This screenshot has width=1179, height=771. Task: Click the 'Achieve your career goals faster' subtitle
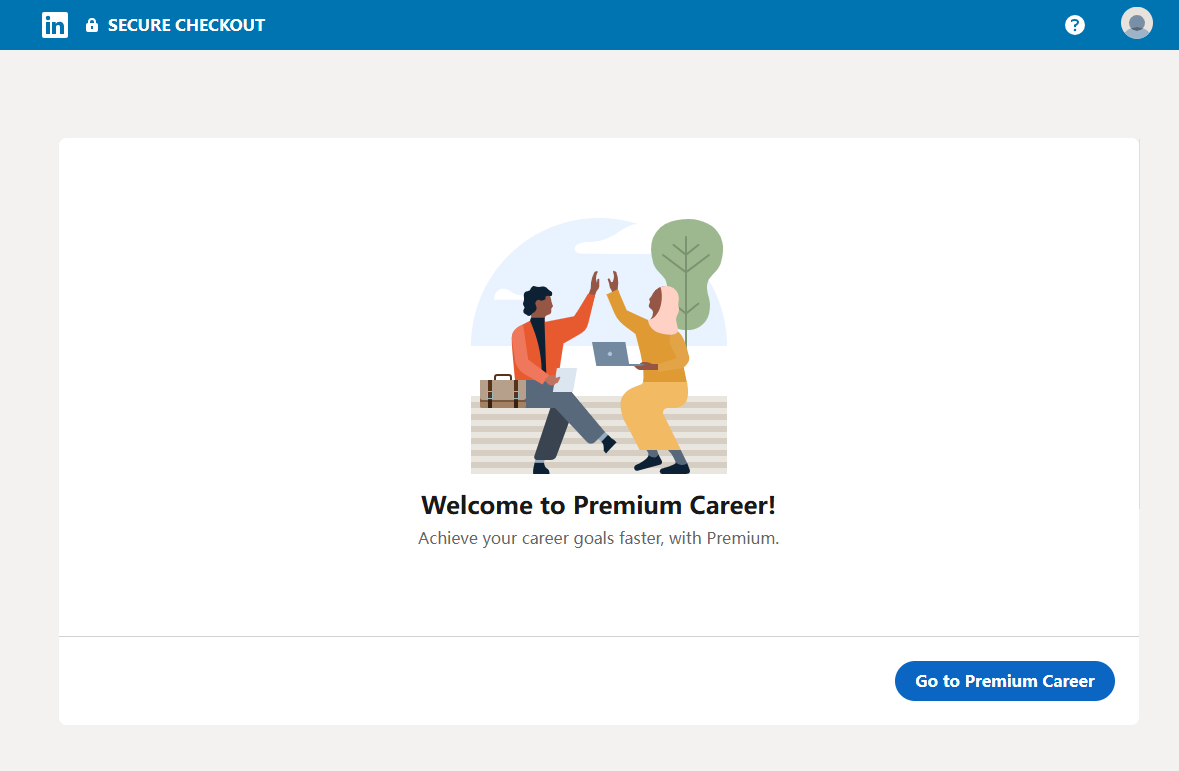coord(598,538)
